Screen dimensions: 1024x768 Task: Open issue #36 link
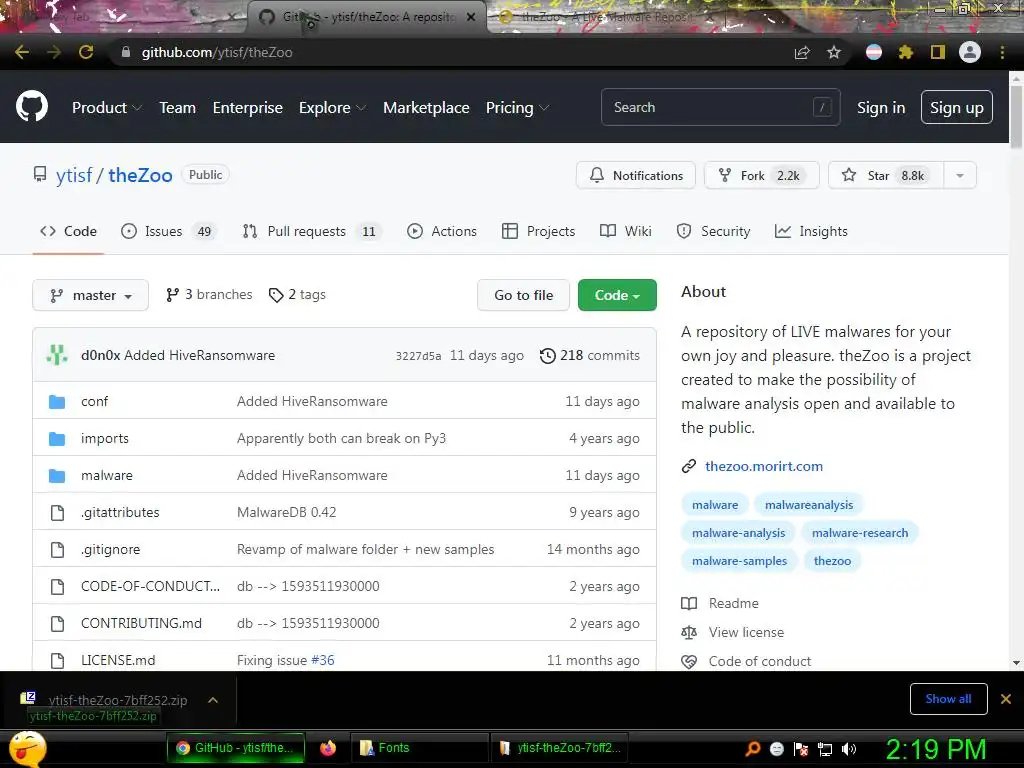[323, 660]
